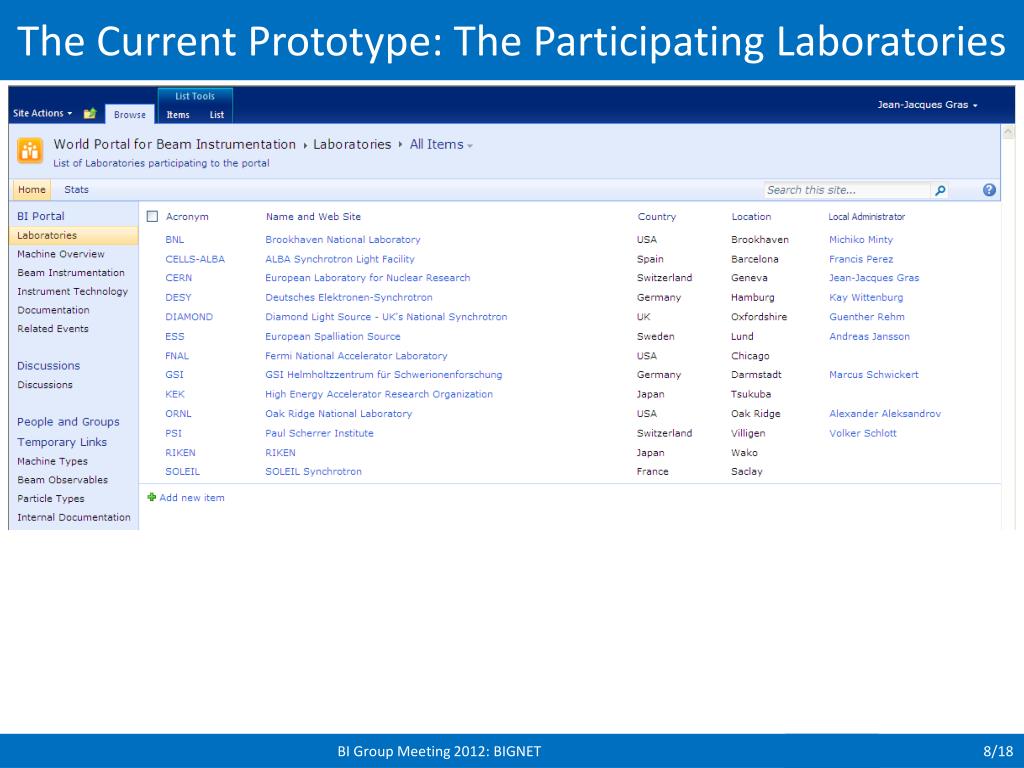1024x768 pixels.
Task: Click the Laboratories breadcrumb link
Action: coord(352,144)
